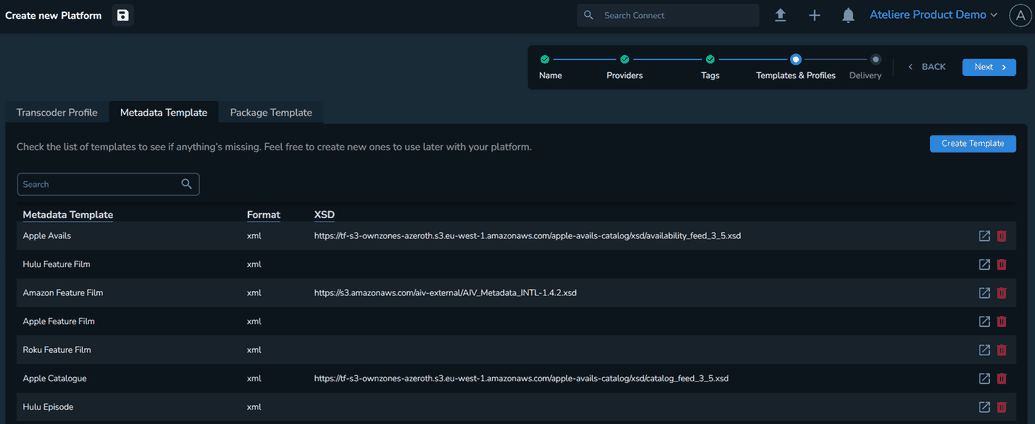
Task: Delete the Apple Avails template
Action: tap(1001, 236)
